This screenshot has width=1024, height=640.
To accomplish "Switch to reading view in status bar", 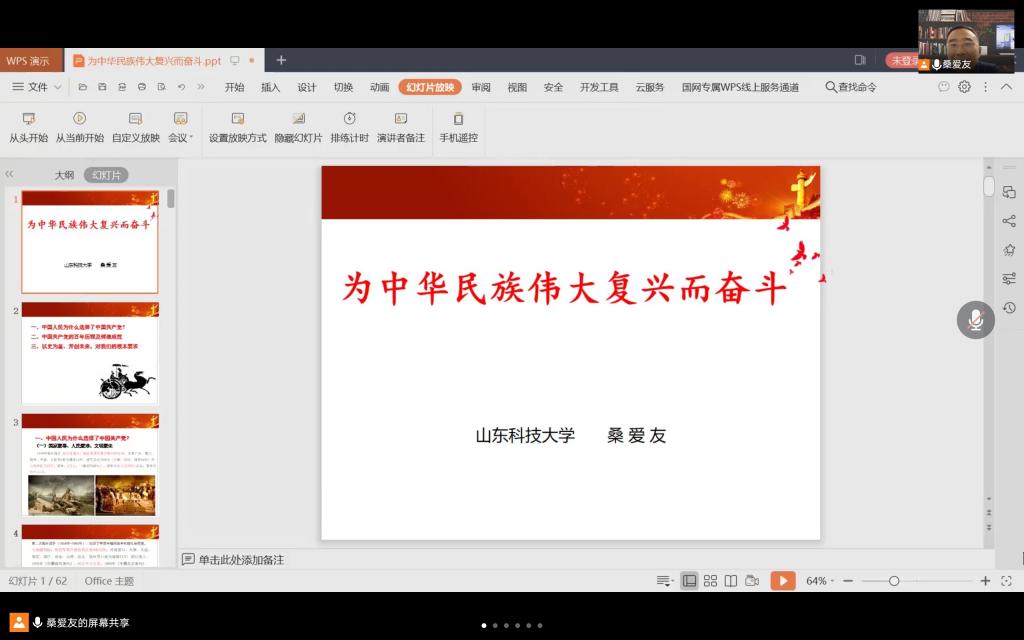I will point(731,581).
